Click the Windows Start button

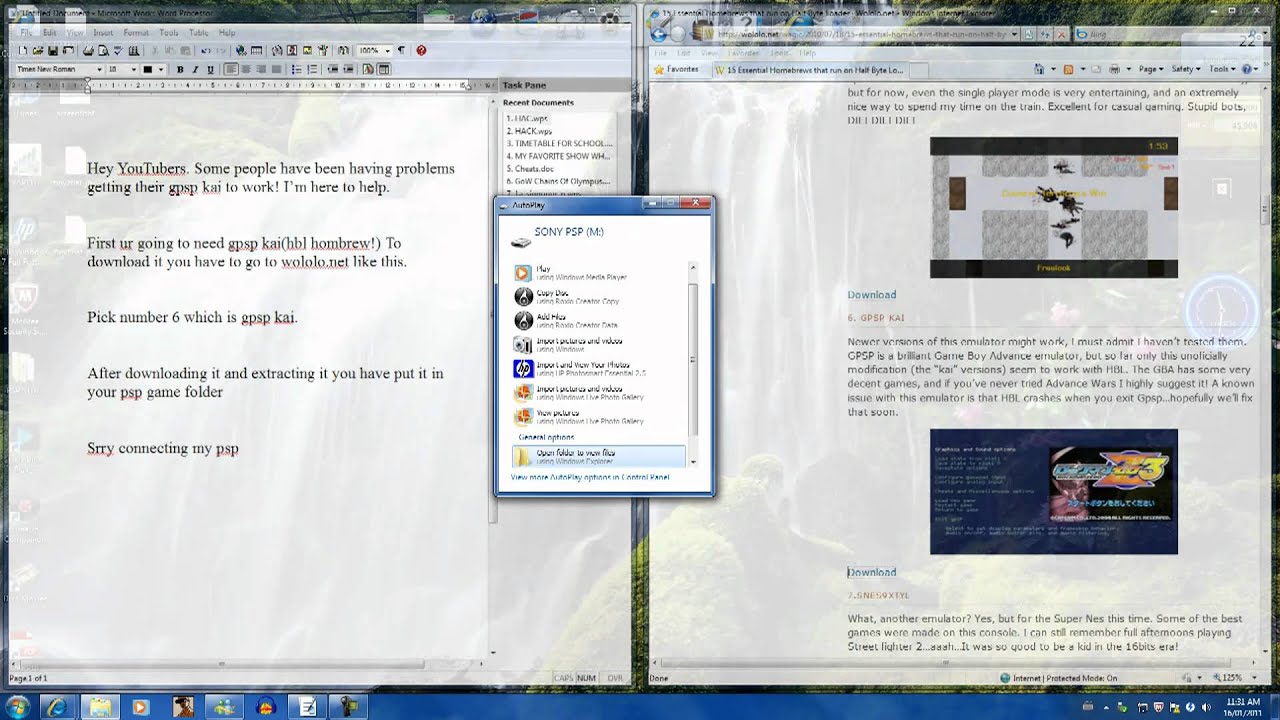click(x=19, y=707)
